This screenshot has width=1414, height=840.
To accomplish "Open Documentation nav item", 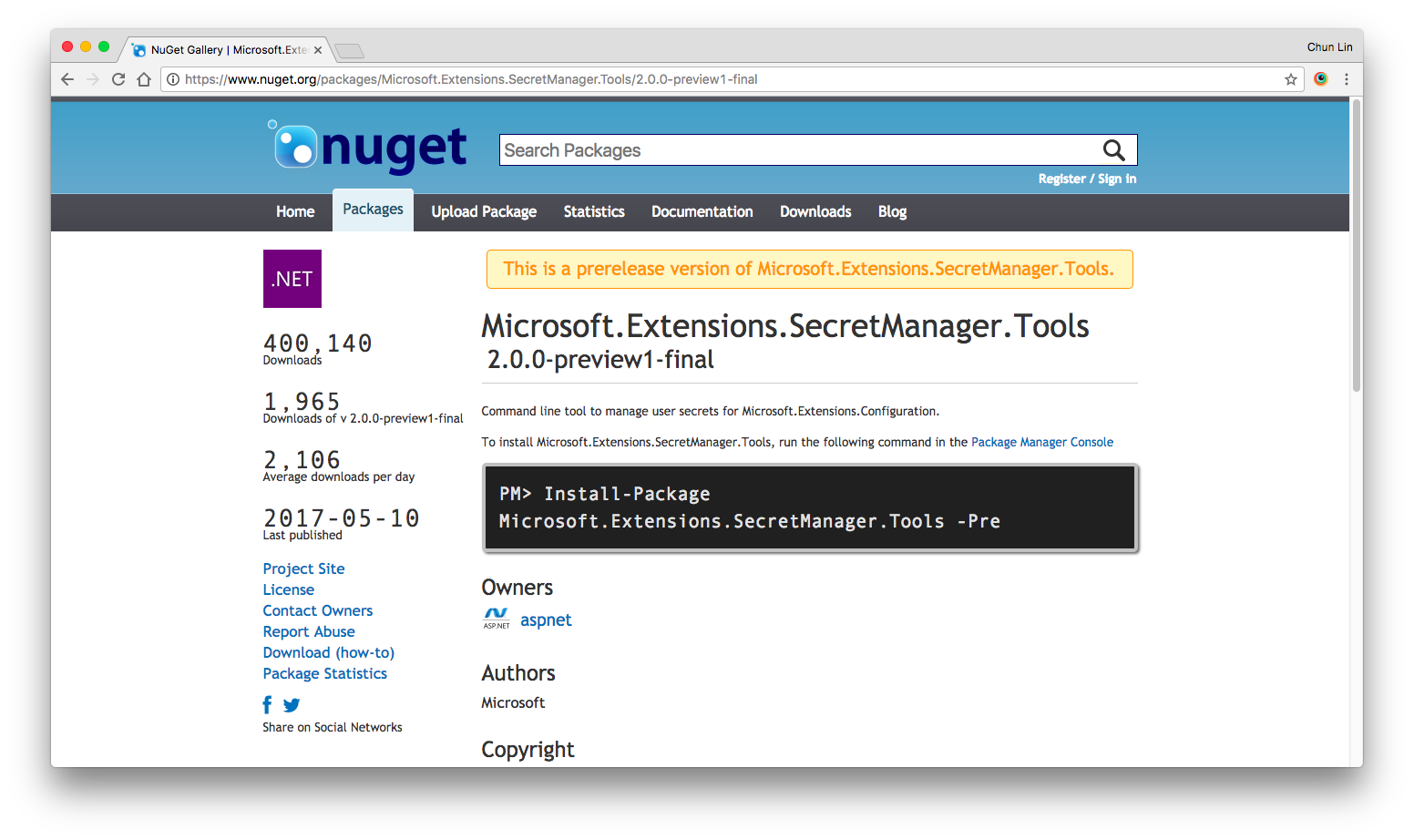I will 702,211.
